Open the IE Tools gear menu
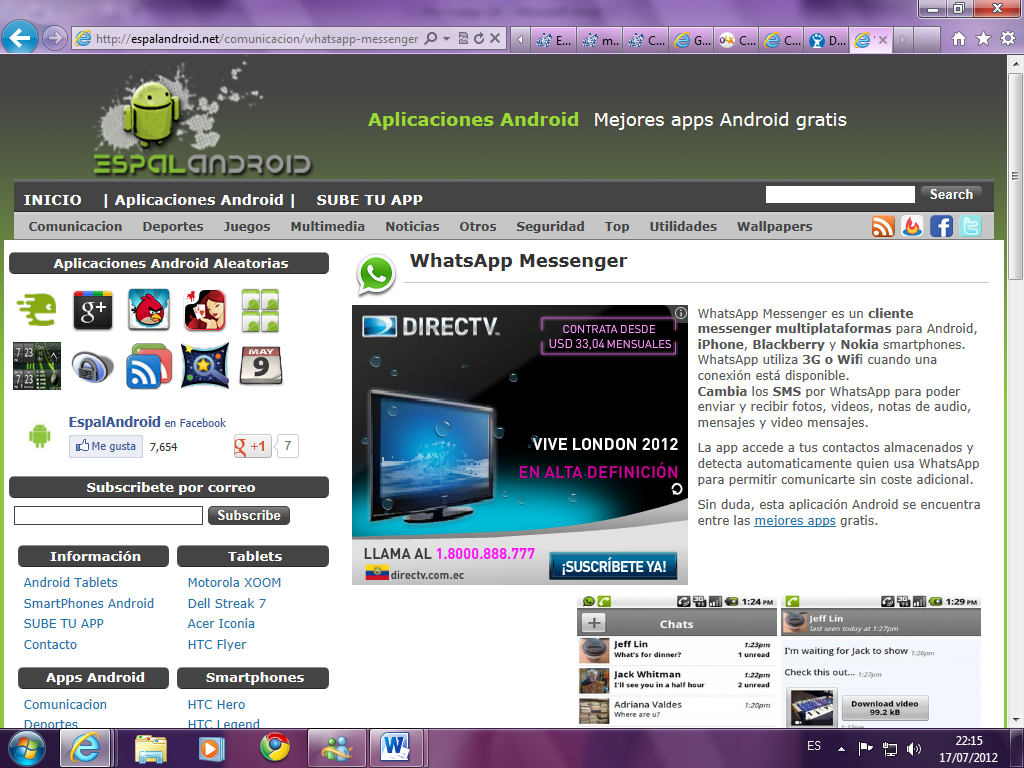The image size is (1024, 768). [x=1007, y=38]
